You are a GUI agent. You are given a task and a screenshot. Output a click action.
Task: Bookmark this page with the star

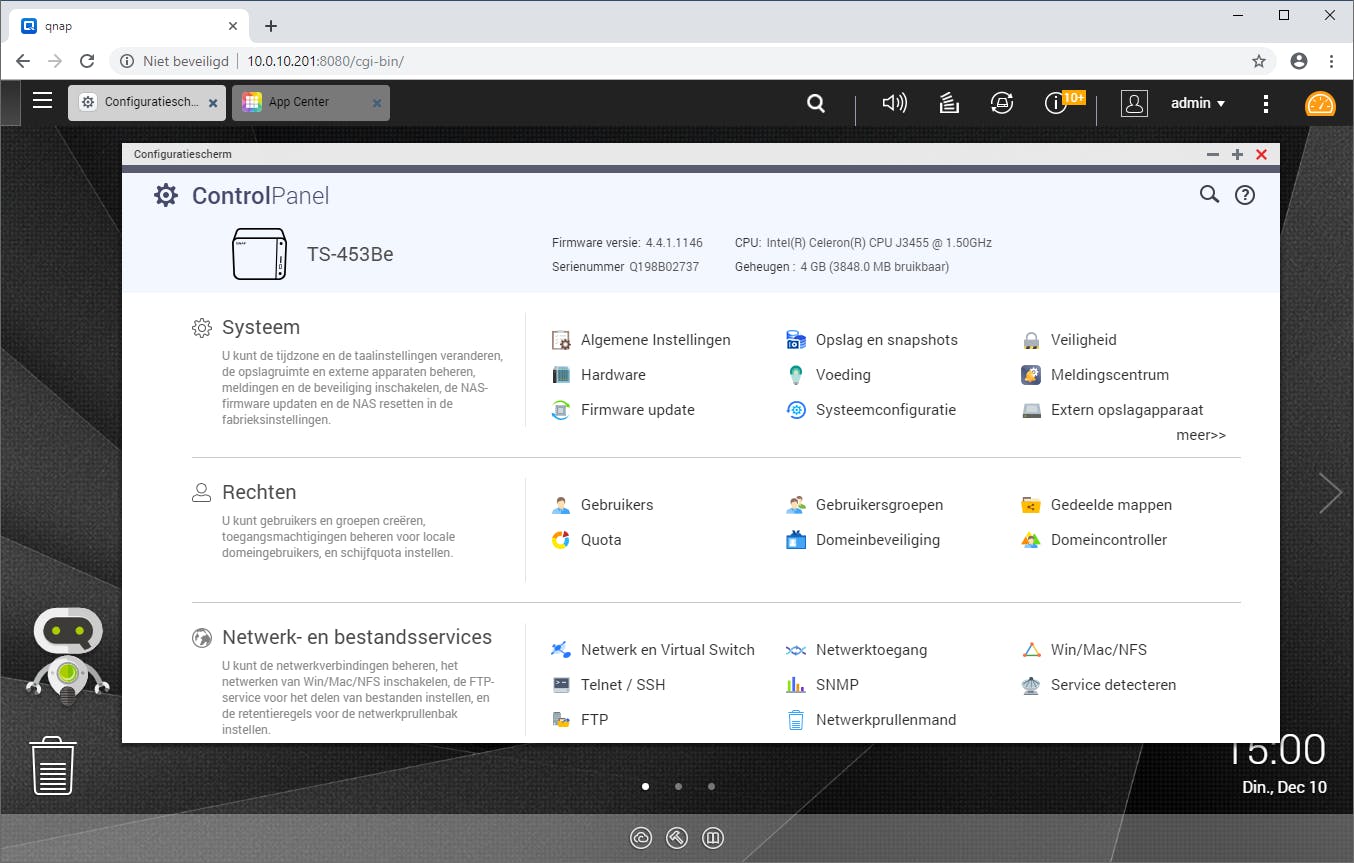[1259, 61]
